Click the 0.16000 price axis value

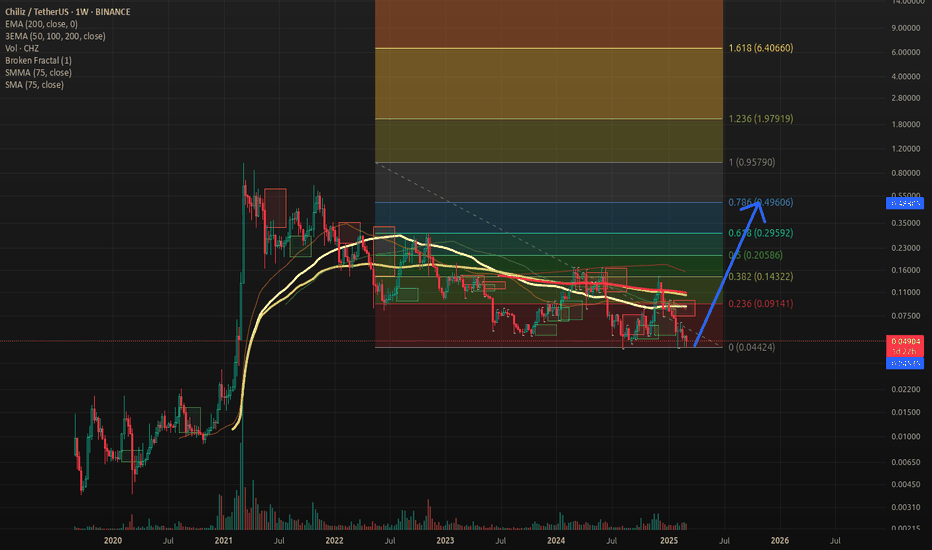(906, 271)
